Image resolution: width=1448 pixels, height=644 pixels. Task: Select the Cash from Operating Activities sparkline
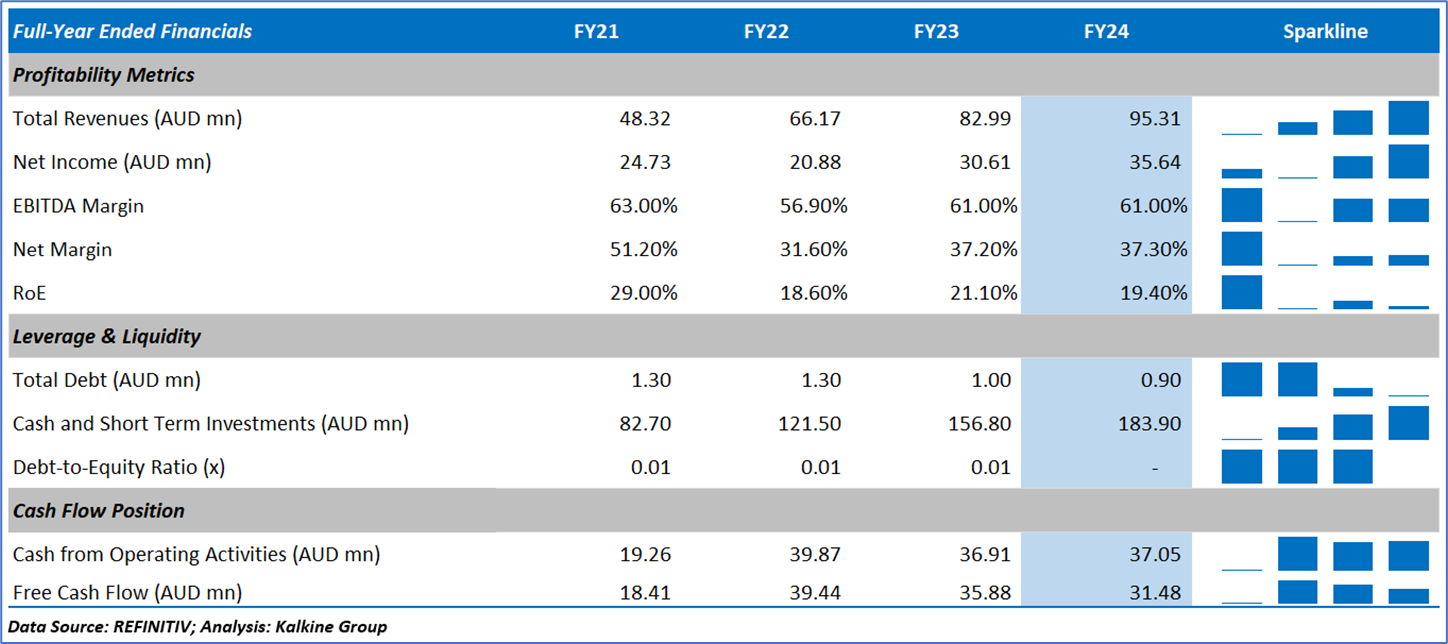tap(1325, 555)
